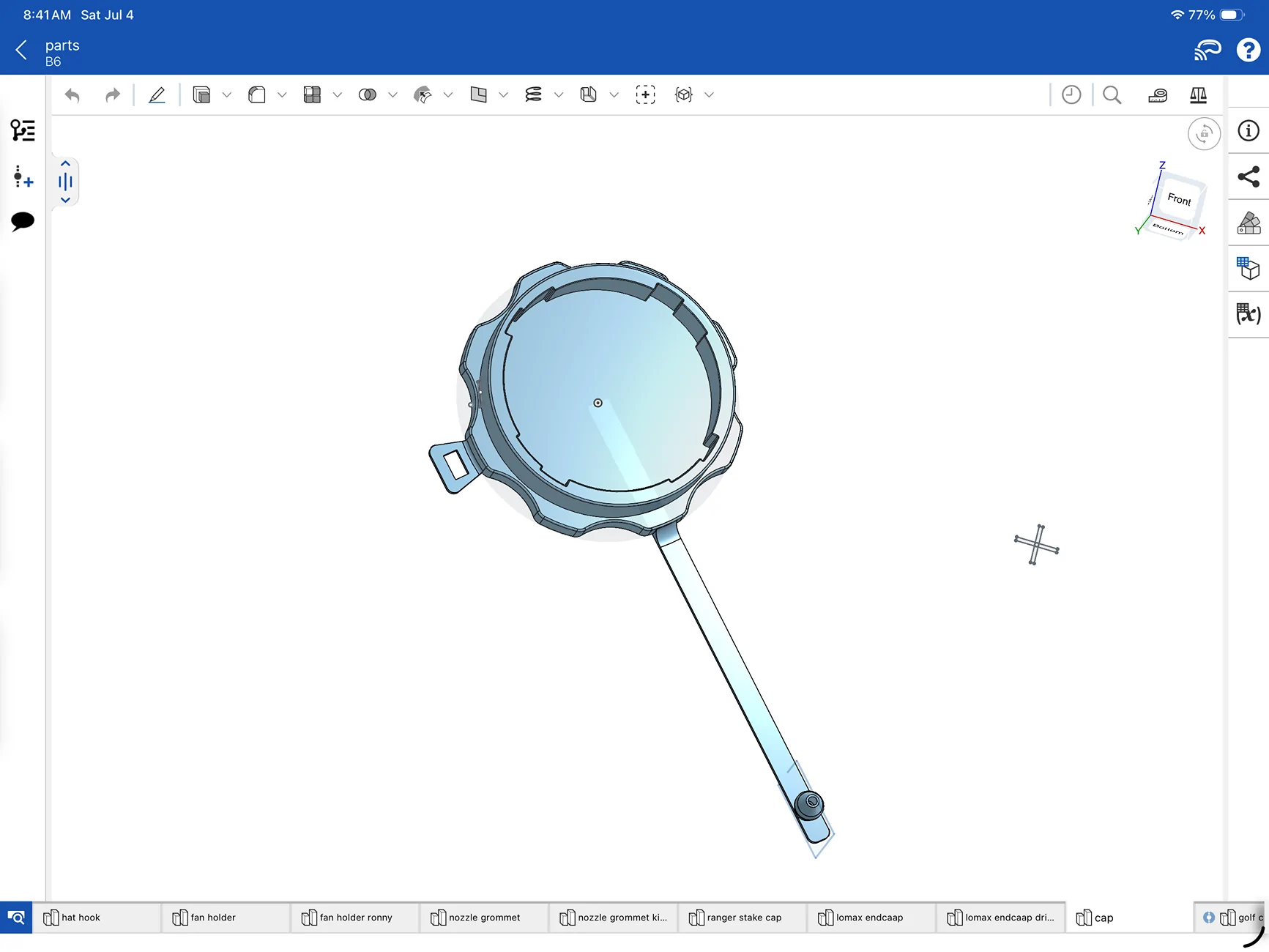Click the share icon

(x=1248, y=176)
